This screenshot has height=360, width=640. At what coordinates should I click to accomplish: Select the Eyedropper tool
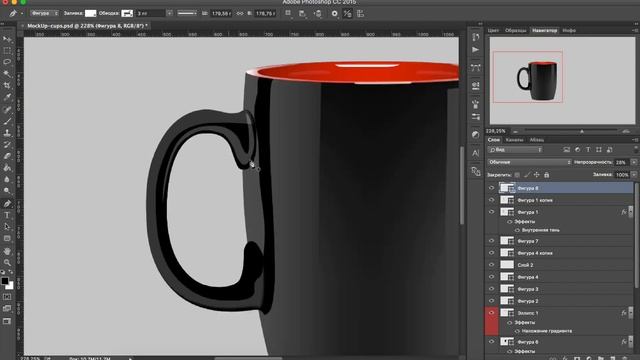coord(7,97)
